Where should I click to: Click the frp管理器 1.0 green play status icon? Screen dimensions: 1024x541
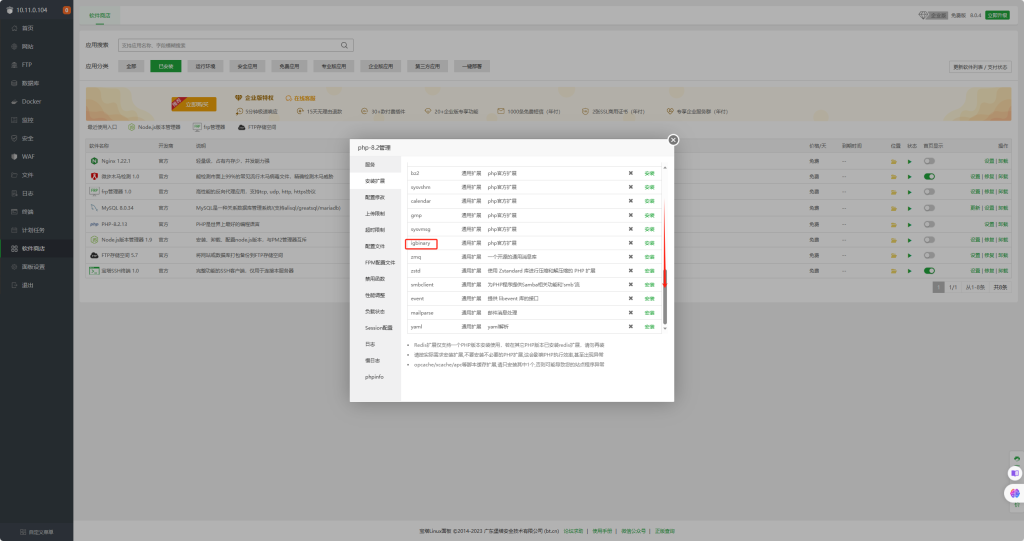tap(910, 192)
